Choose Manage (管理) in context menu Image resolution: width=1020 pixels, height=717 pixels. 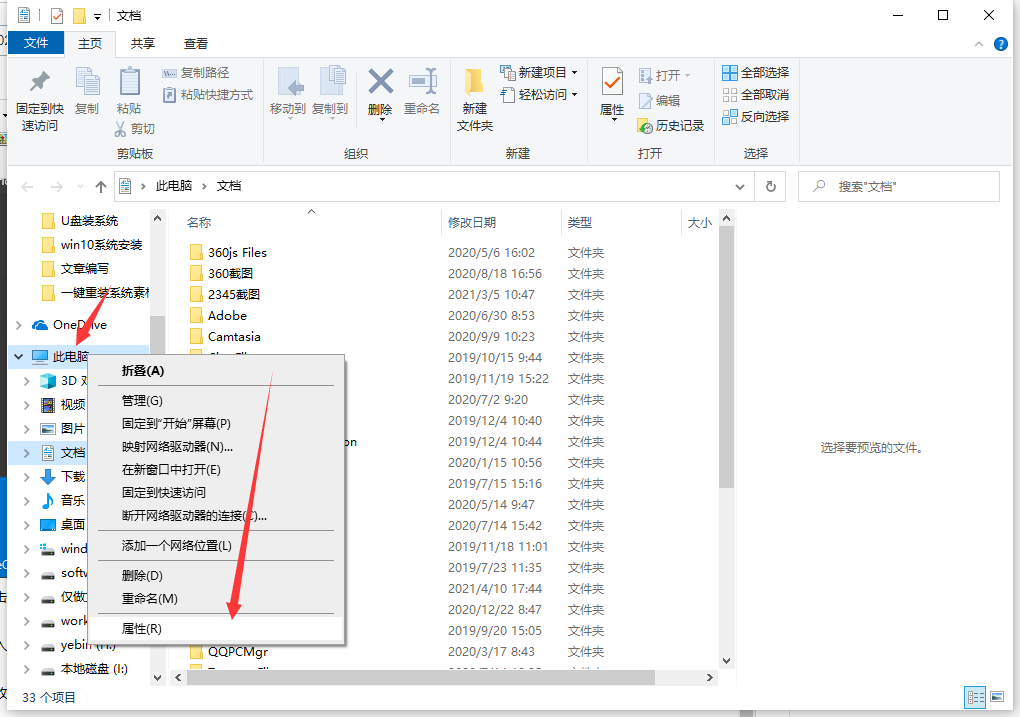(142, 400)
